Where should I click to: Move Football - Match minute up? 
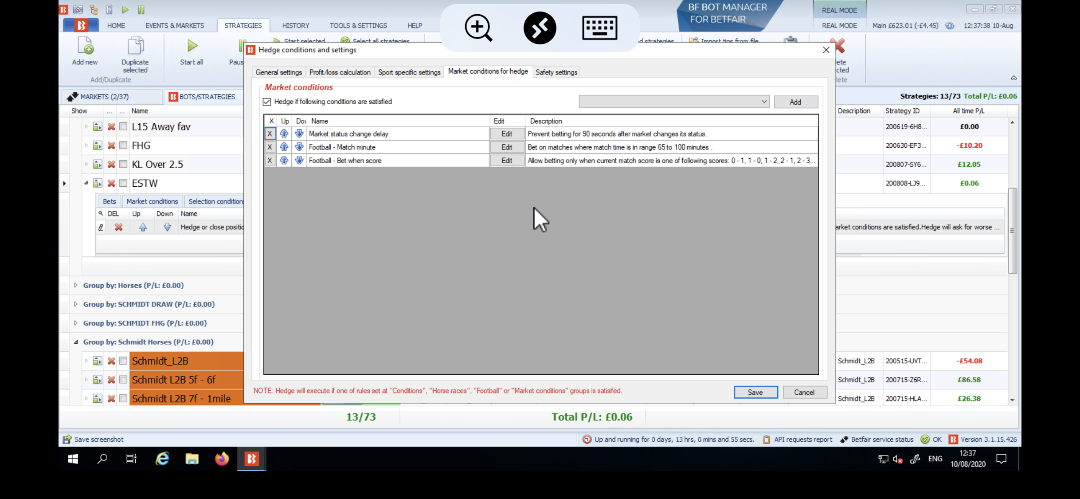coord(284,147)
